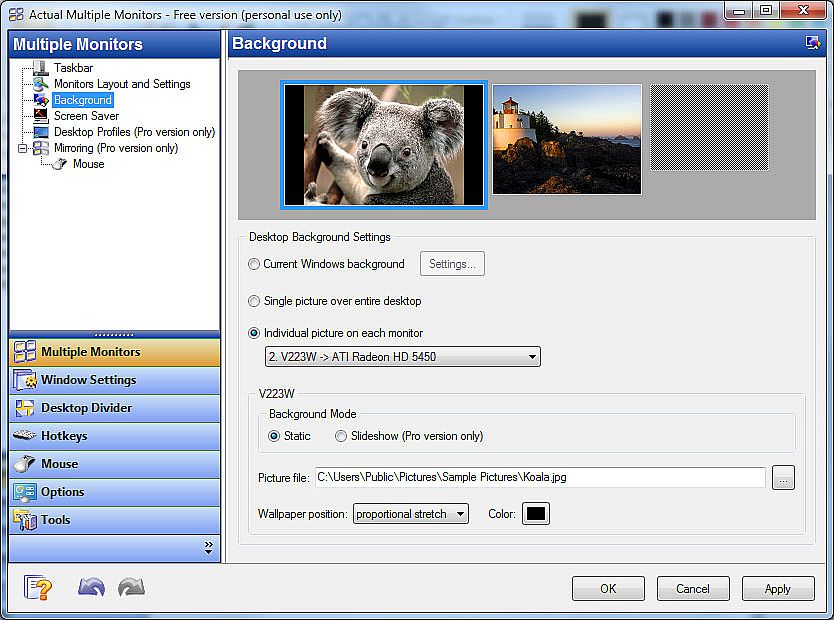Click the Taskbar icon in the tree
Image resolution: width=834 pixels, height=620 pixels.
tap(41, 68)
